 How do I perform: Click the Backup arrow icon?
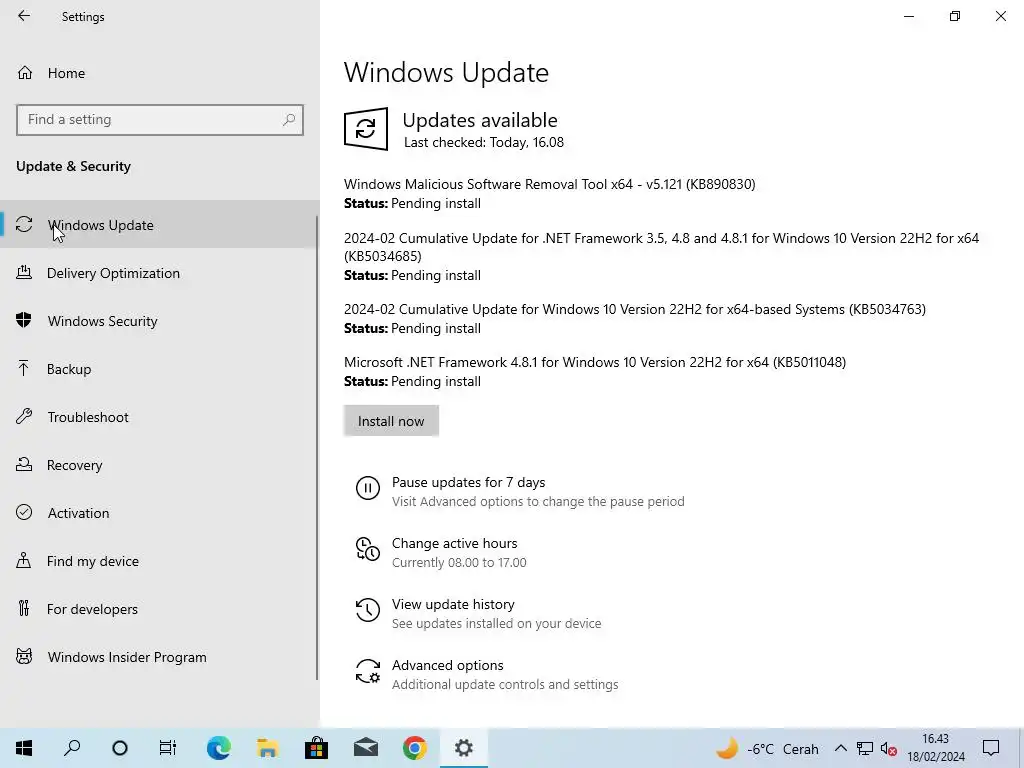click(x=24, y=368)
